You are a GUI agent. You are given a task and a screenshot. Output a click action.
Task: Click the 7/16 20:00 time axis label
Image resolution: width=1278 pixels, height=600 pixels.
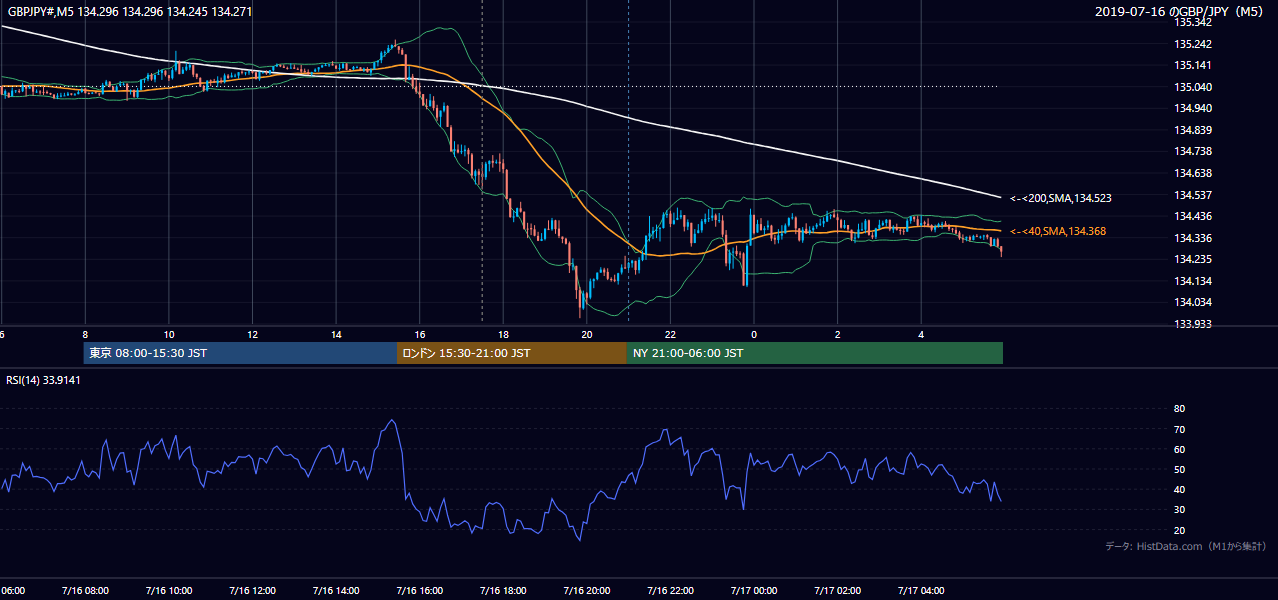[x=587, y=590]
